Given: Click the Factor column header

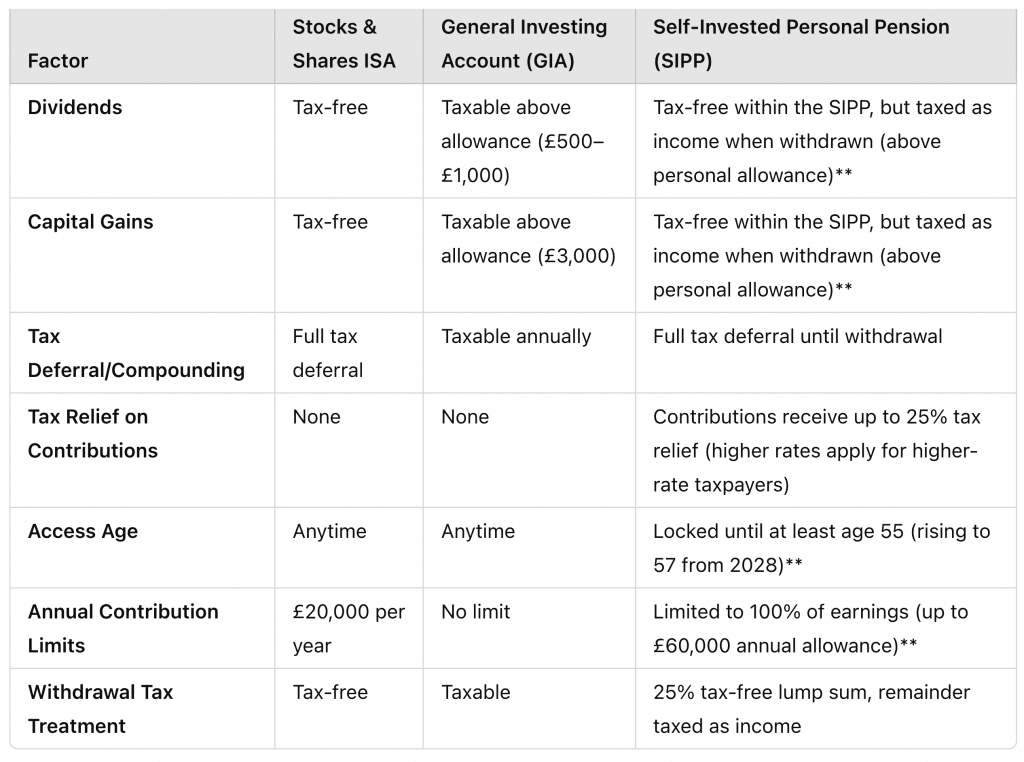Looking at the screenshot, I should point(57,61).
